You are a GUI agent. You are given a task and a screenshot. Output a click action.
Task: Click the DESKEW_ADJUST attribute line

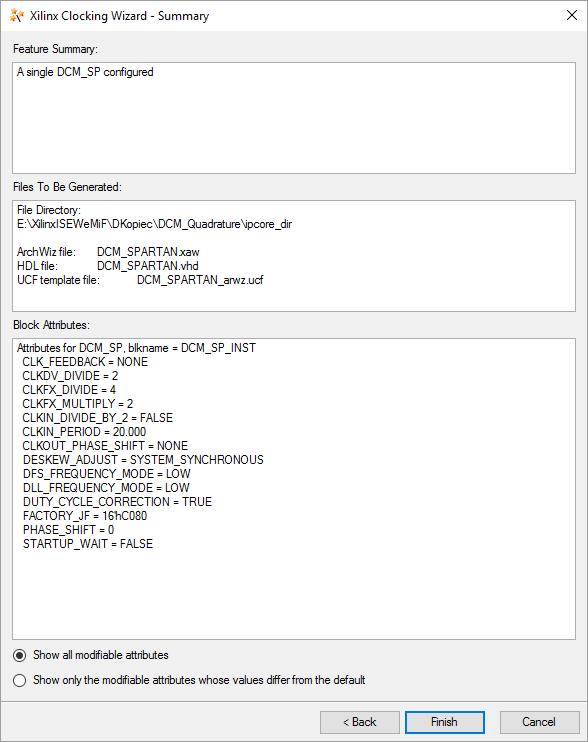[x=143, y=459]
